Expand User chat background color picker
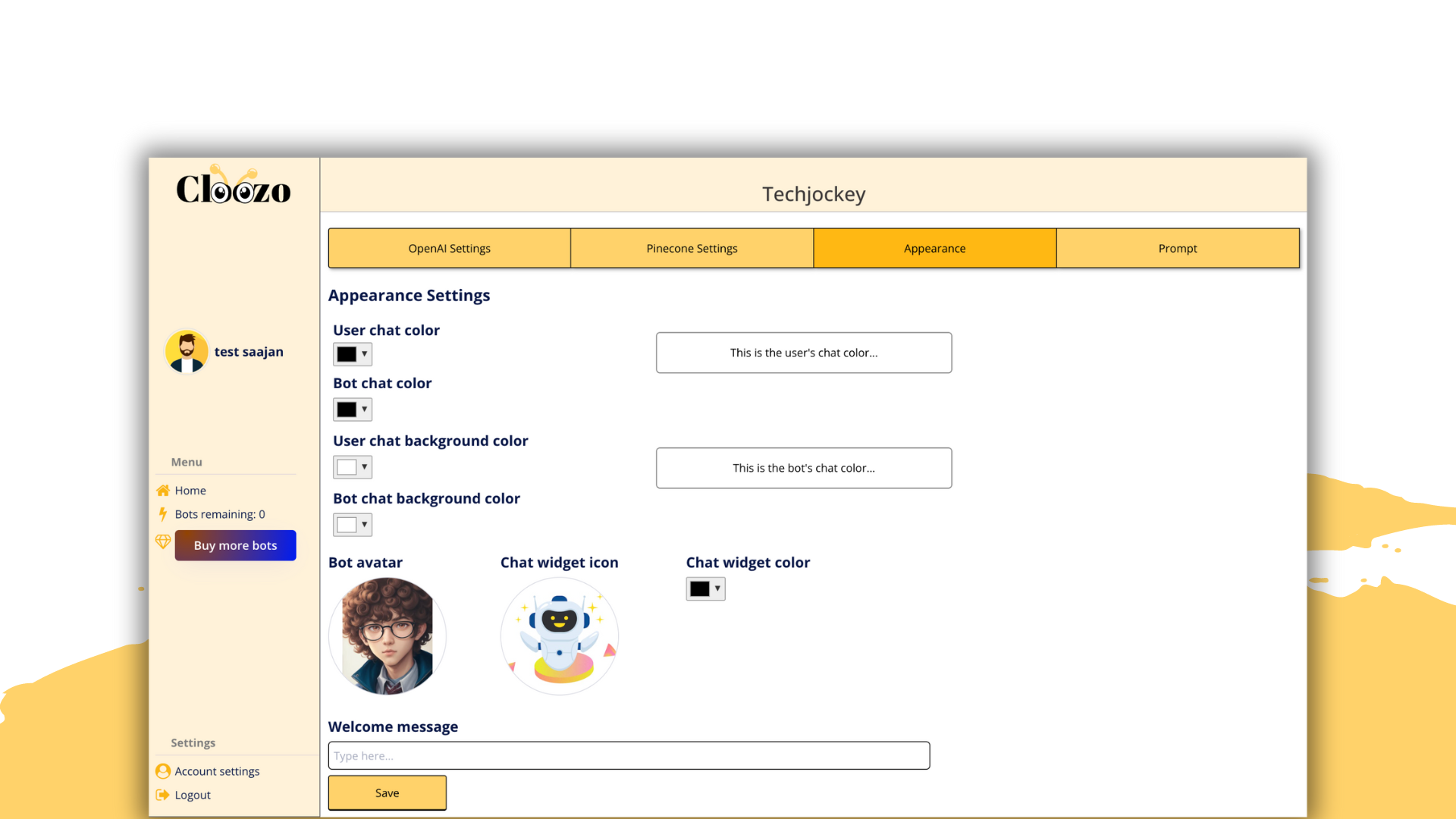 tap(353, 467)
